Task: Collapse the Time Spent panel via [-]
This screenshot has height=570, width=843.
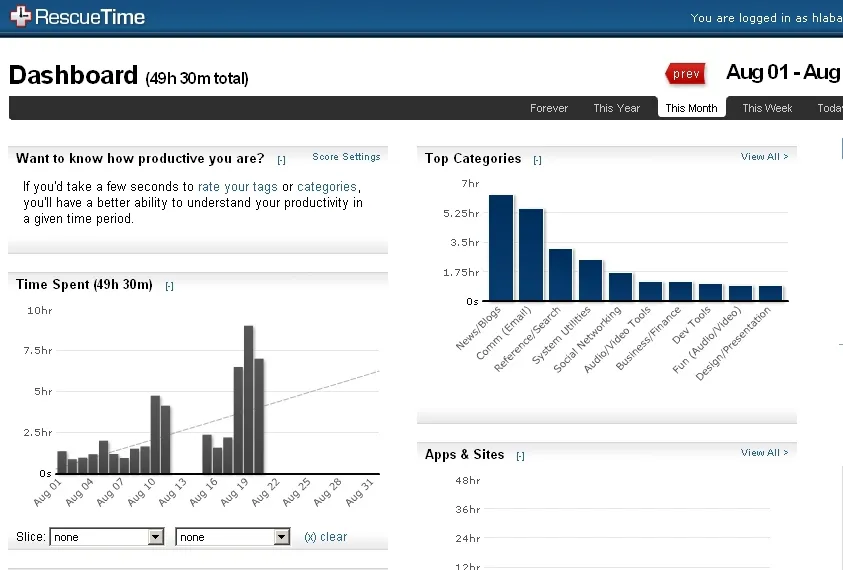Action: (x=169, y=286)
